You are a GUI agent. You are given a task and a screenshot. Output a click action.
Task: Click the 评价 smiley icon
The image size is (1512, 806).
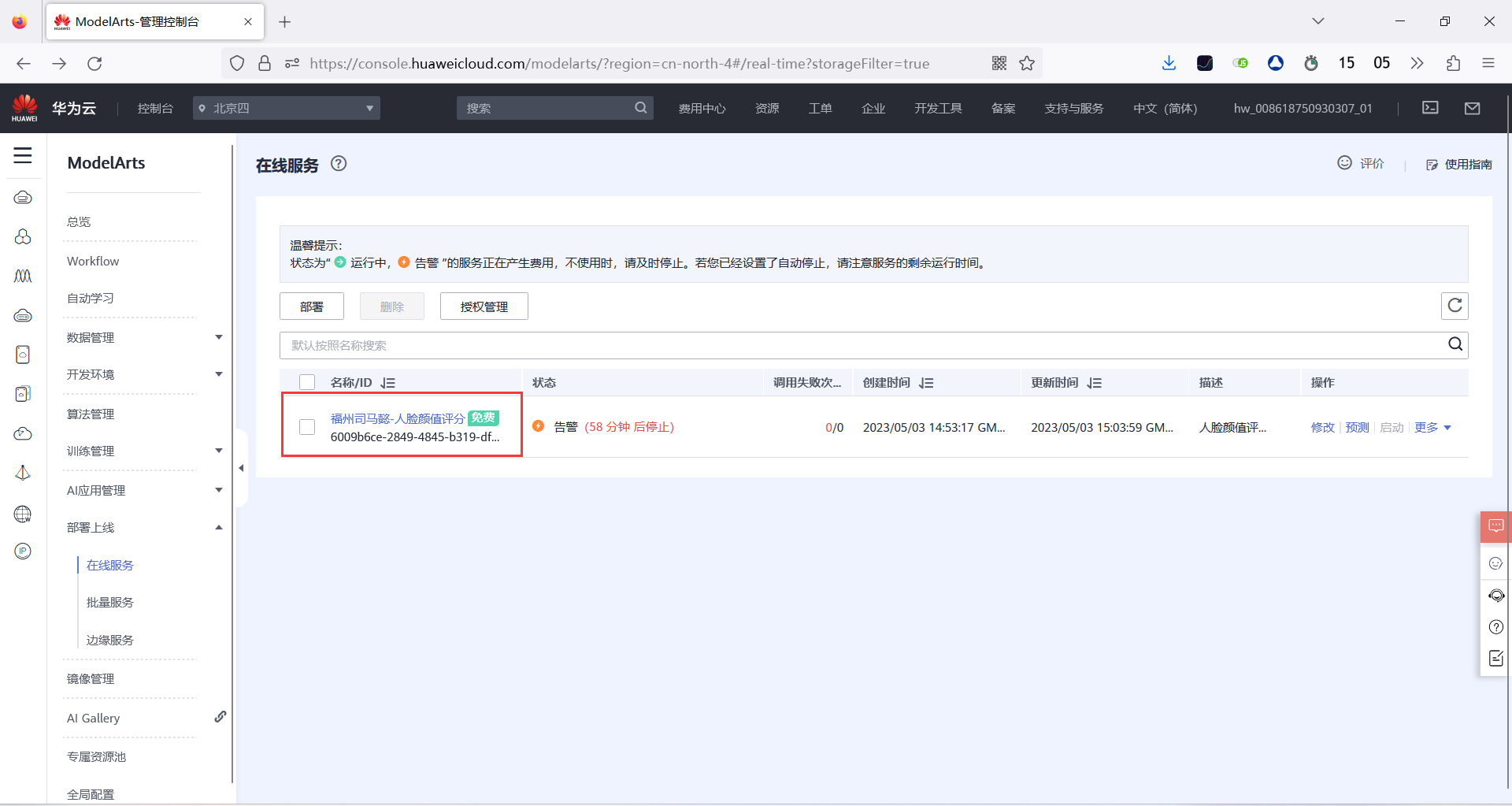point(1345,162)
